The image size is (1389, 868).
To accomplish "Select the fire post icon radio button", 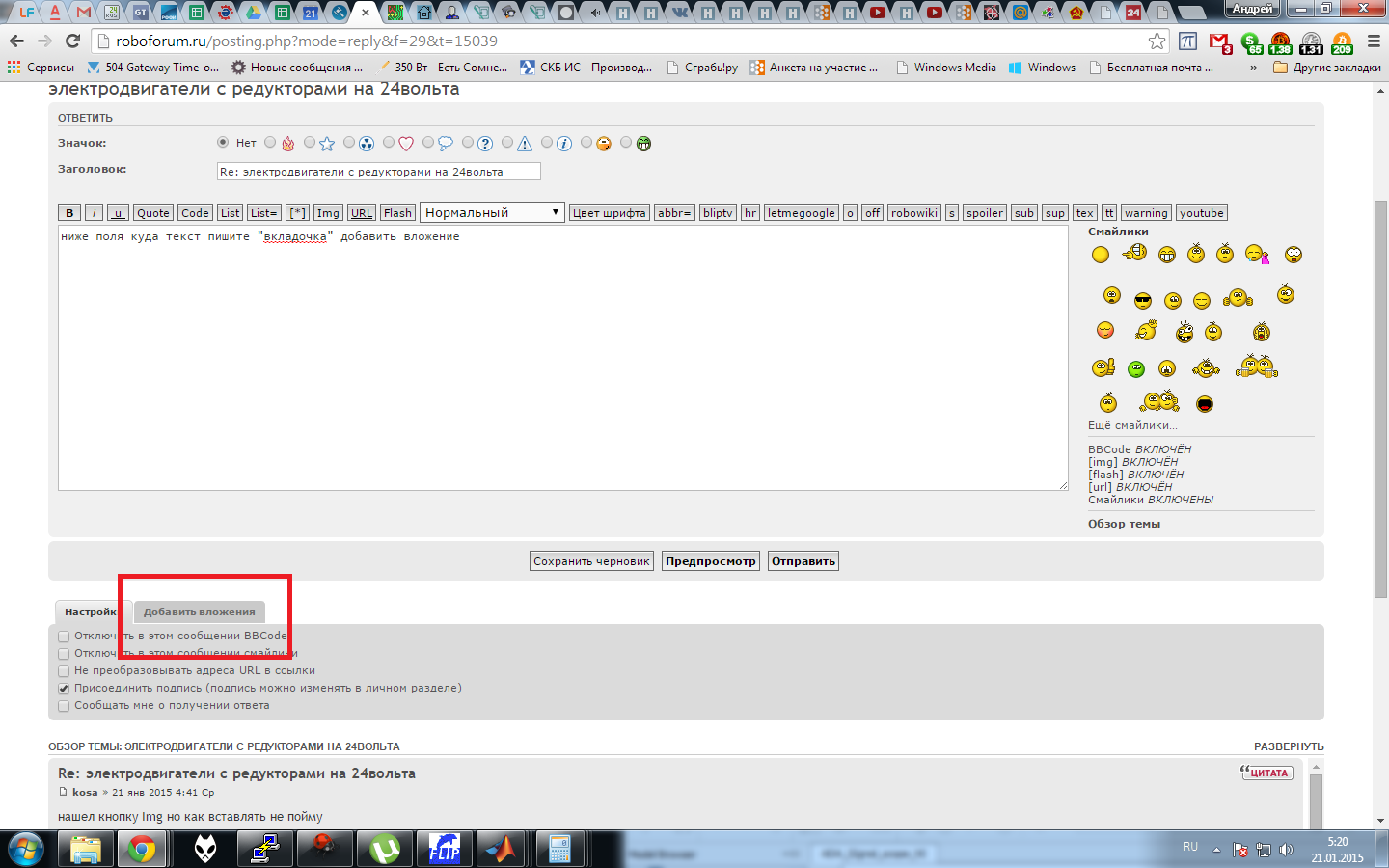I will click(270, 143).
